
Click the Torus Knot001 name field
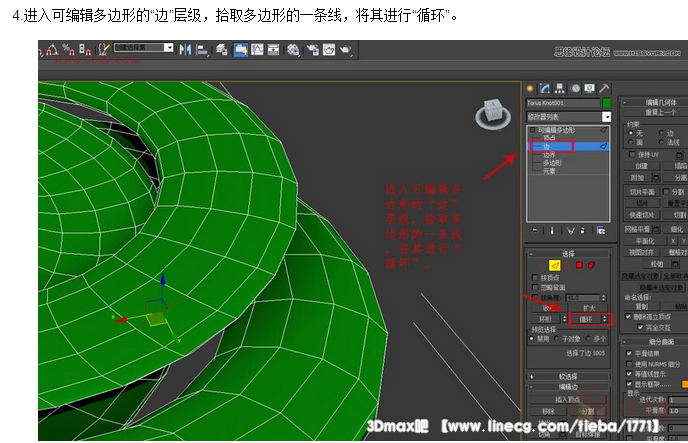563,103
